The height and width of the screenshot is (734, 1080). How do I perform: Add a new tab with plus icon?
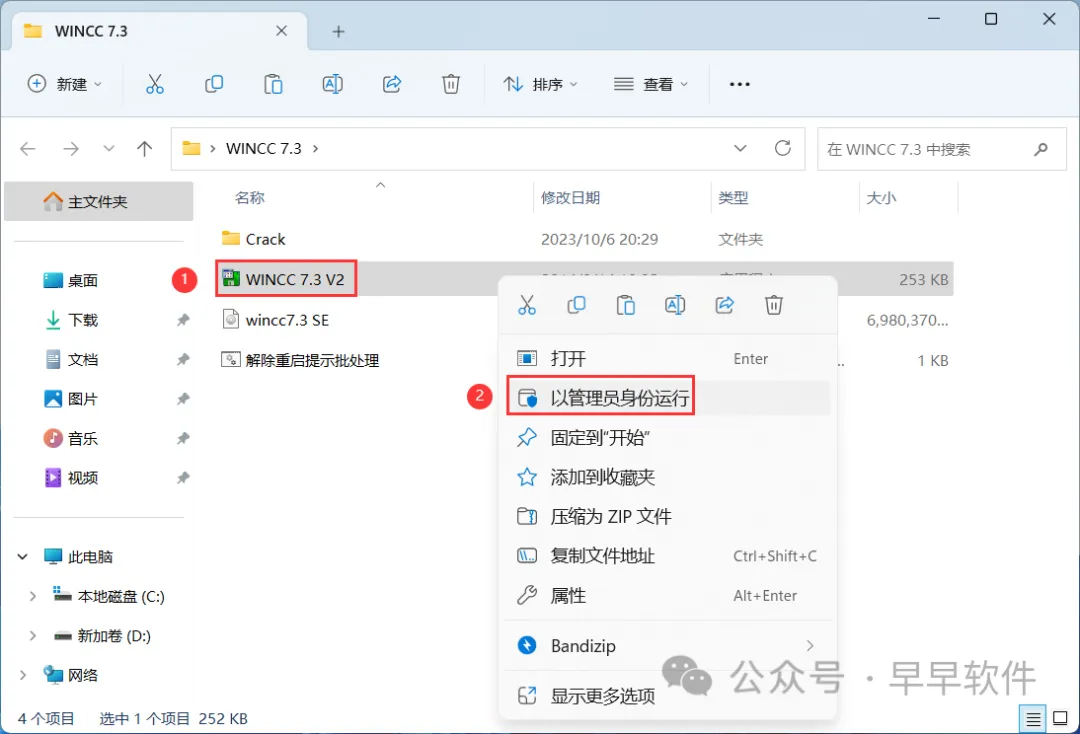(338, 31)
